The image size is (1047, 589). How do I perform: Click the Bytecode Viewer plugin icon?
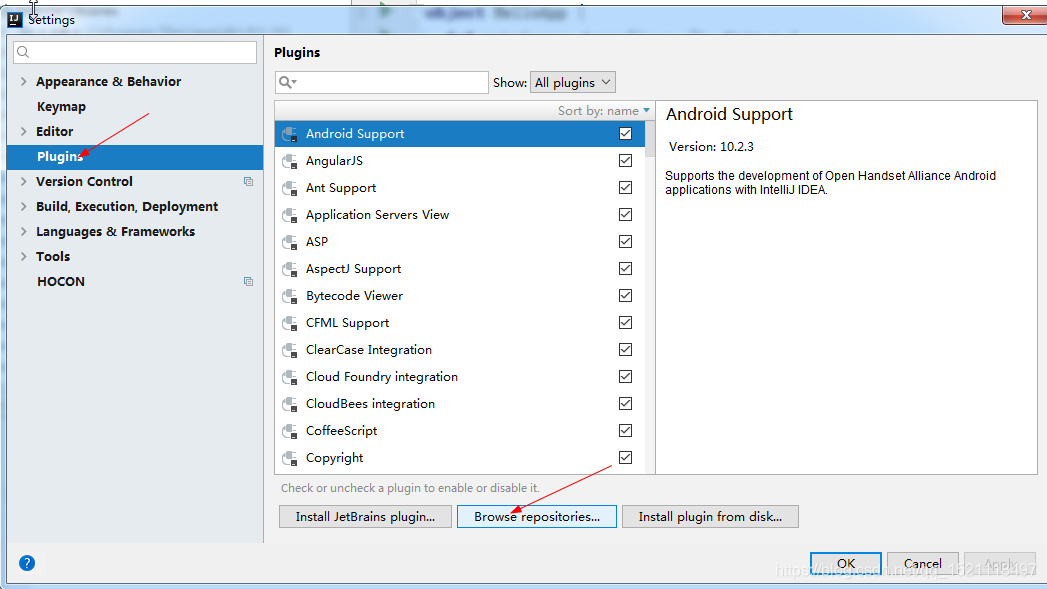290,296
